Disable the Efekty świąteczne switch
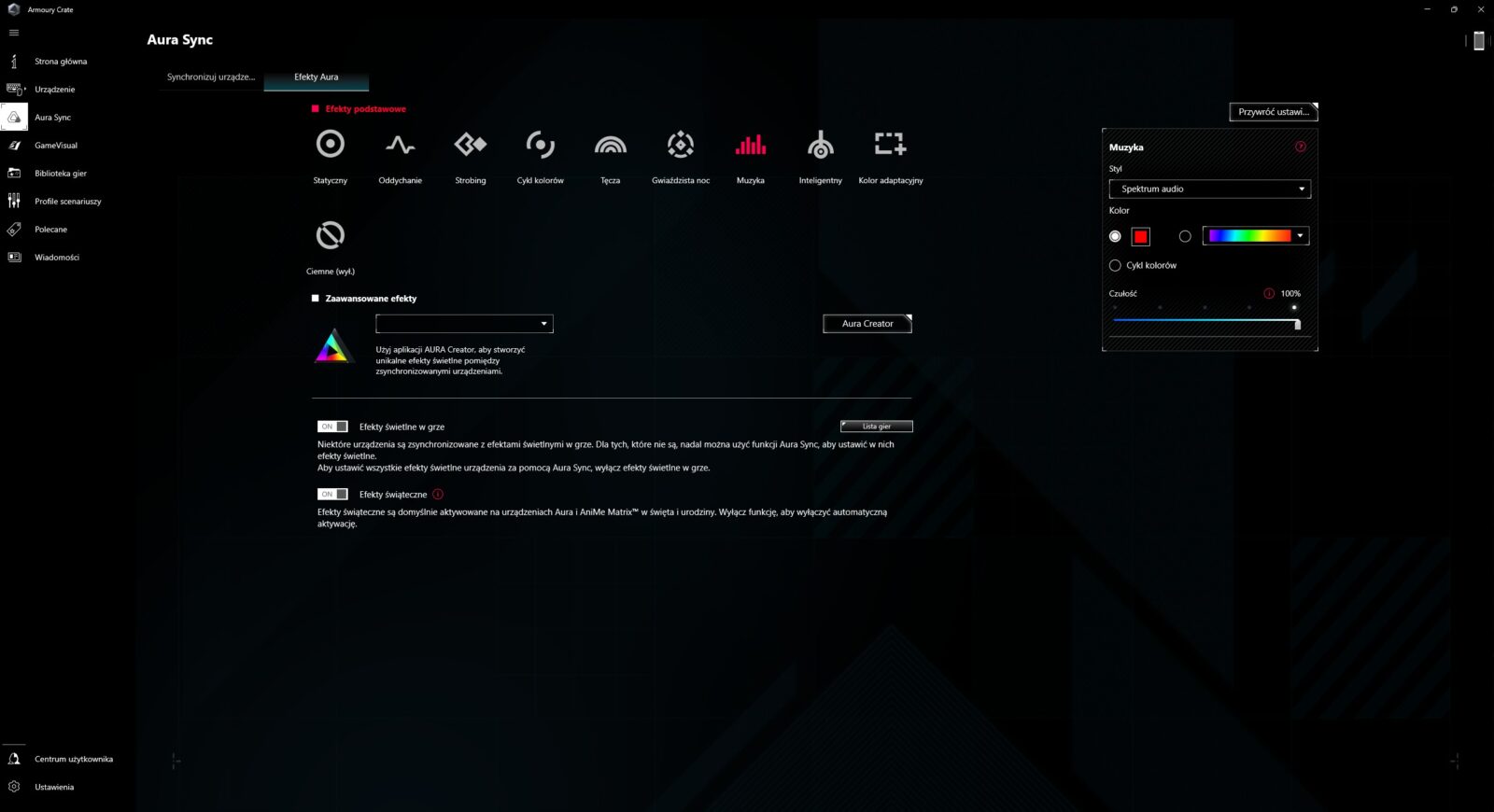 pyautogui.click(x=332, y=495)
